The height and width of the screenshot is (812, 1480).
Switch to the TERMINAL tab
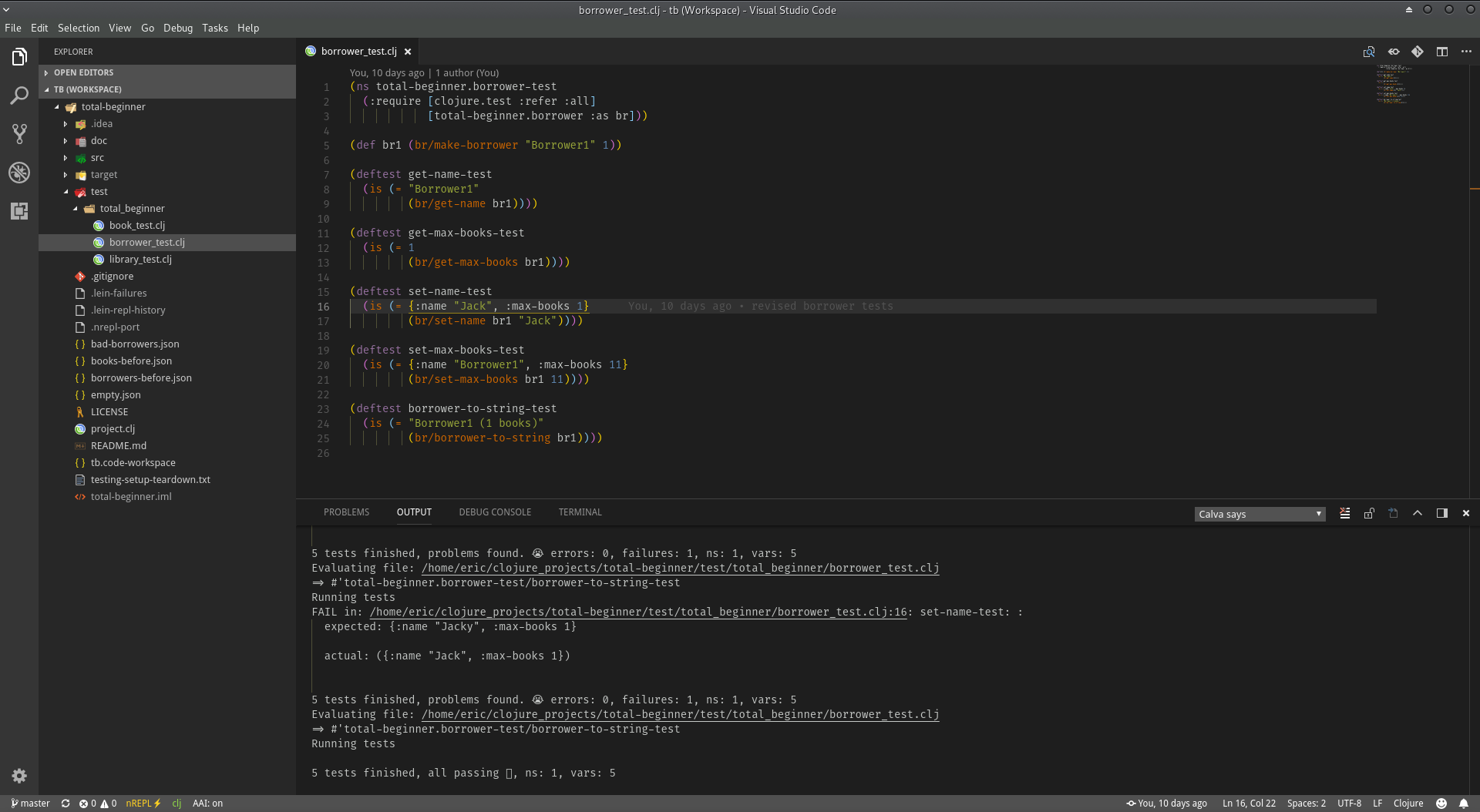(x=580, y=512)
